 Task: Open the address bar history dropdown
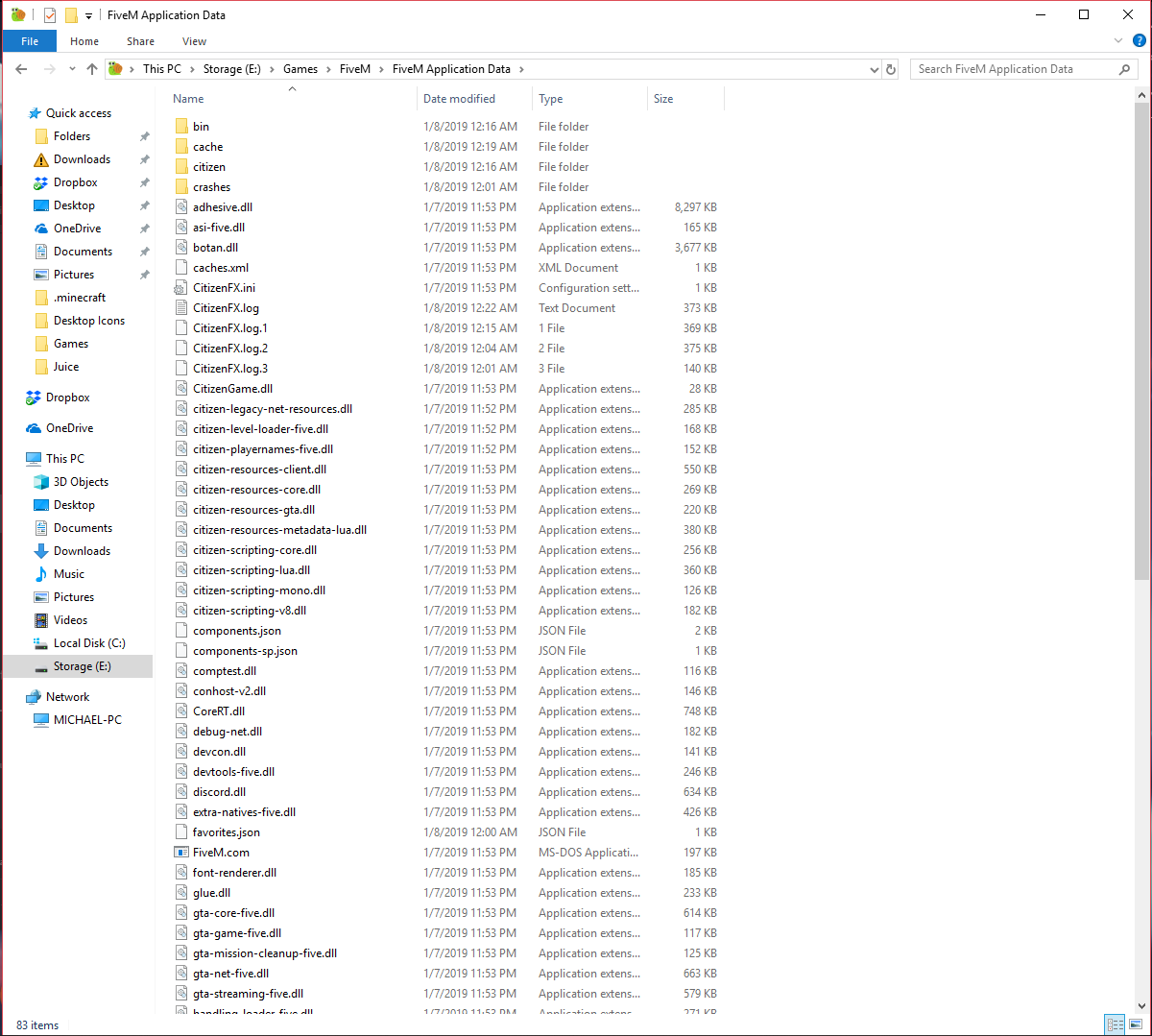tap(874, 69)
